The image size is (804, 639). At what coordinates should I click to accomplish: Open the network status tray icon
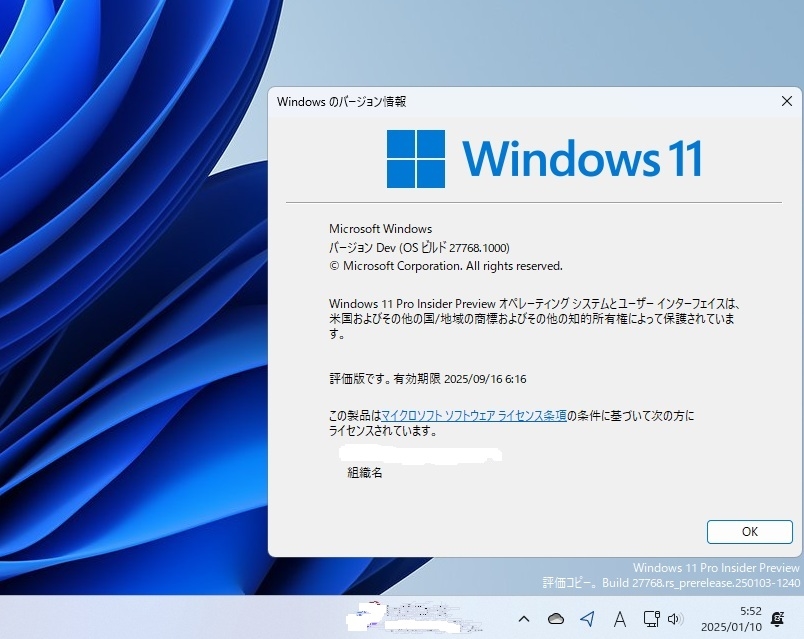[x=652, y=619]
